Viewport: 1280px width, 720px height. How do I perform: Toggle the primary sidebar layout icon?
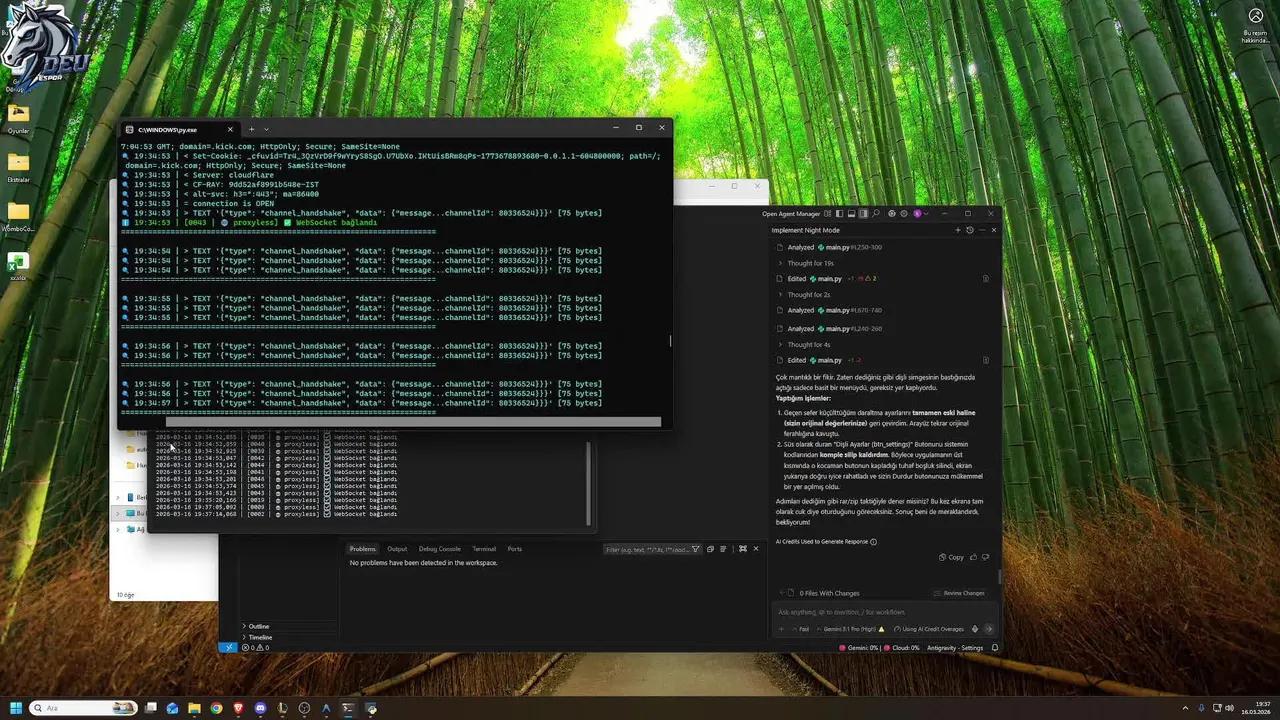click(840, 213)
